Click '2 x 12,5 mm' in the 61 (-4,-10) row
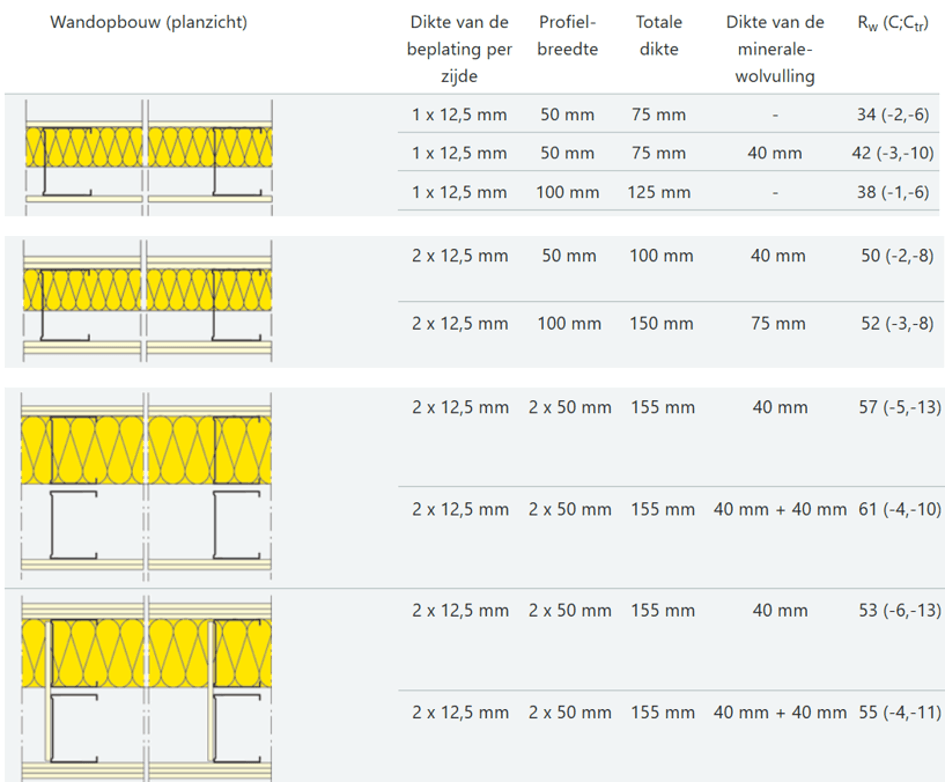Image resolution: width=945 pixels, height=782 pixels. pos(460,509)
